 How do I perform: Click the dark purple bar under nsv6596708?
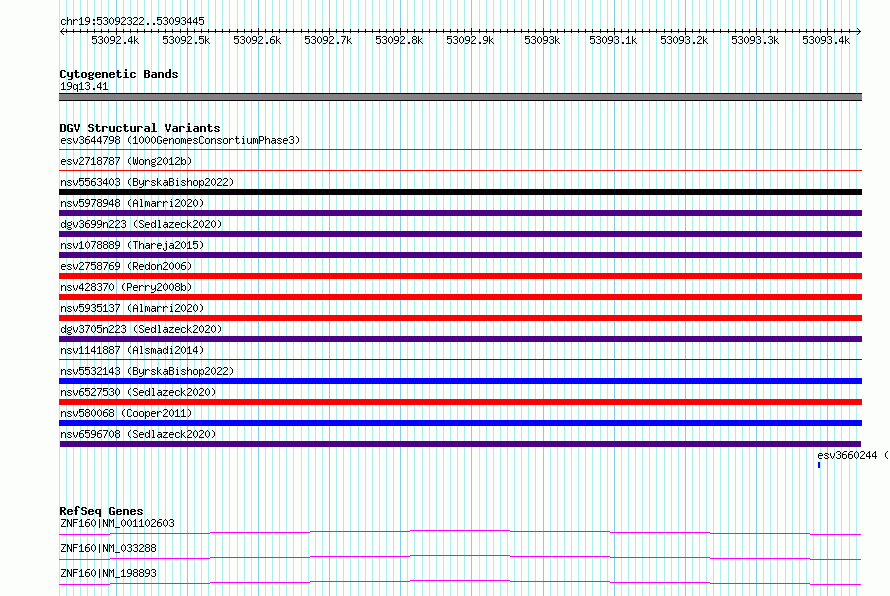(460, 444)
